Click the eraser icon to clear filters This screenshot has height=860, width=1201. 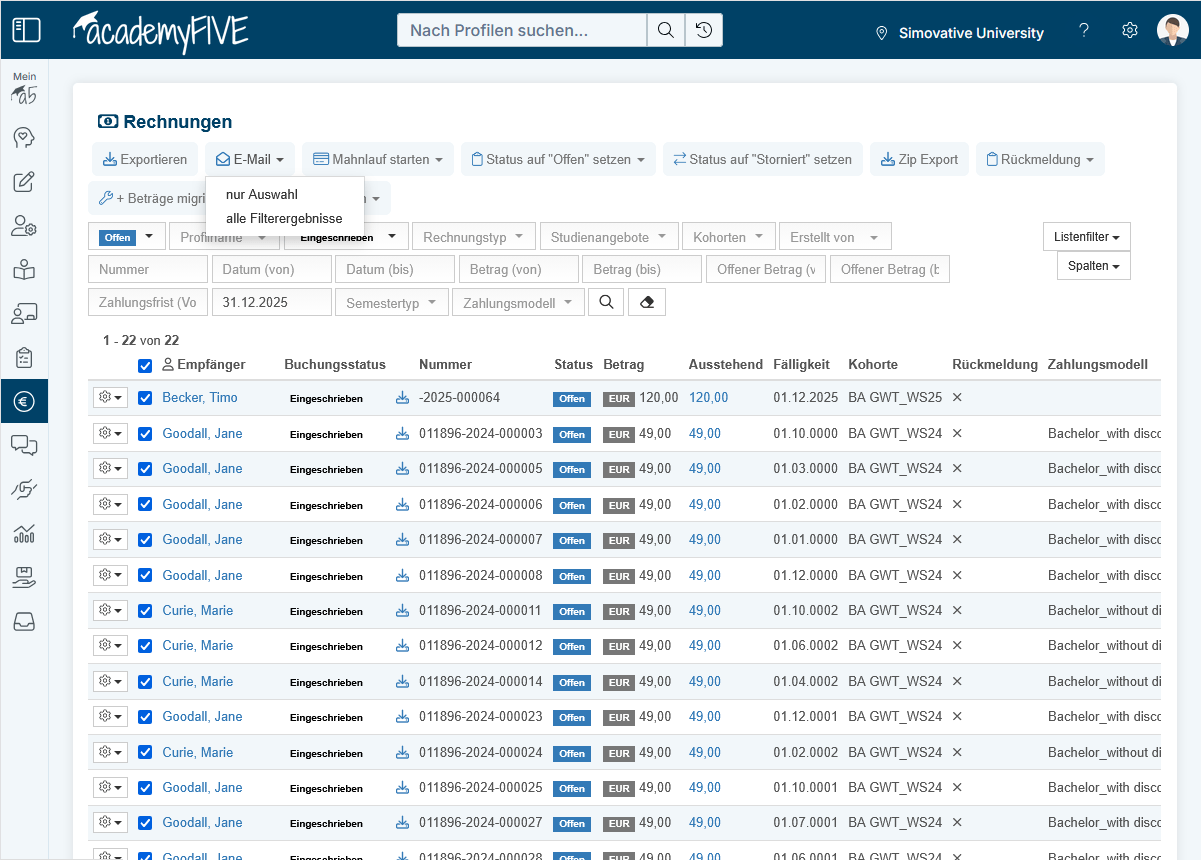[647, 303]
